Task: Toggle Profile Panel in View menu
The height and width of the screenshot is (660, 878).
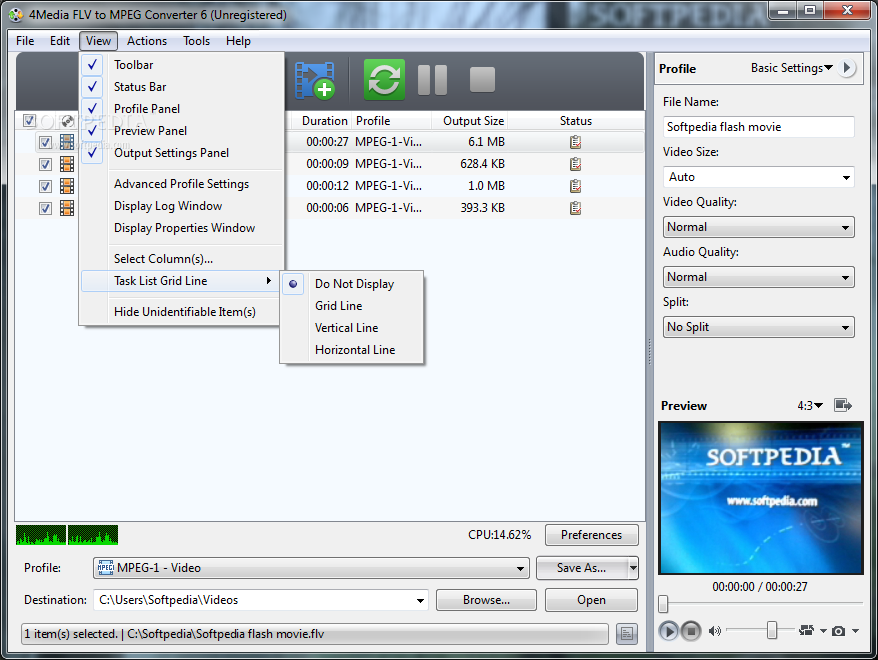Action: pos(183,109)
